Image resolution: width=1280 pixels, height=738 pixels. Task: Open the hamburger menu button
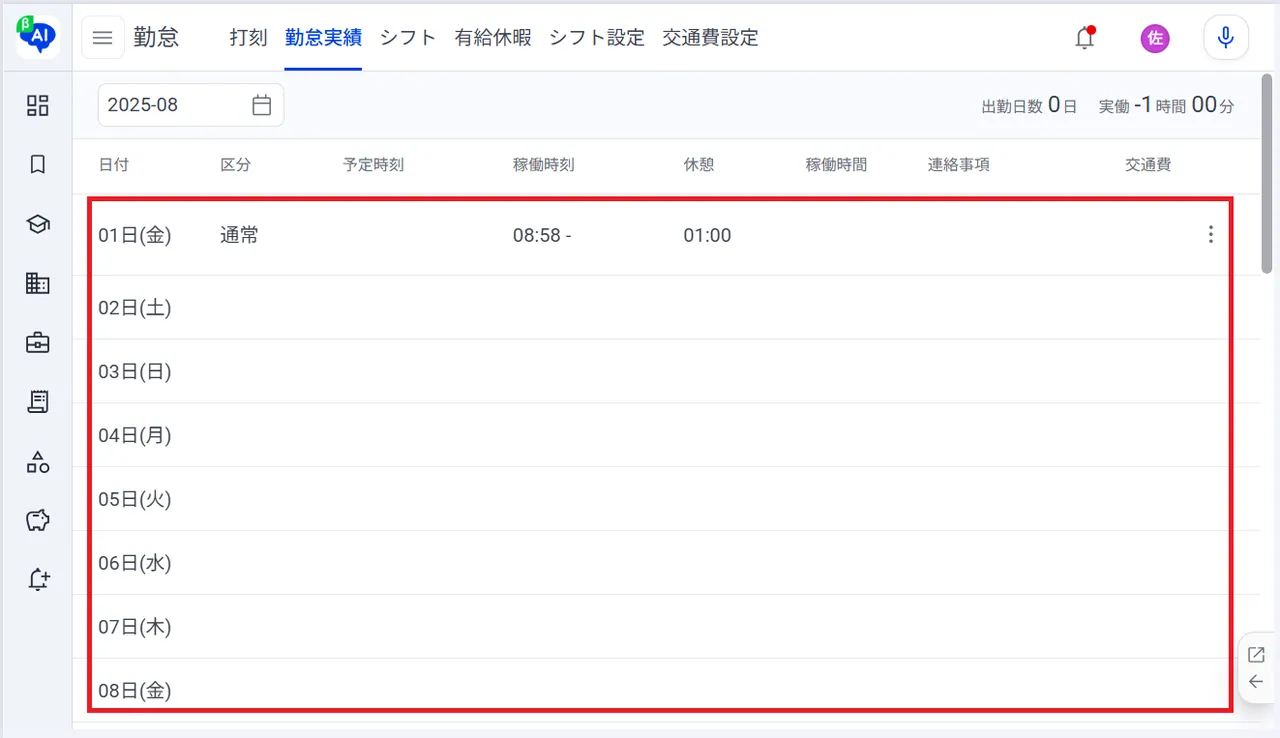point(103,38)
